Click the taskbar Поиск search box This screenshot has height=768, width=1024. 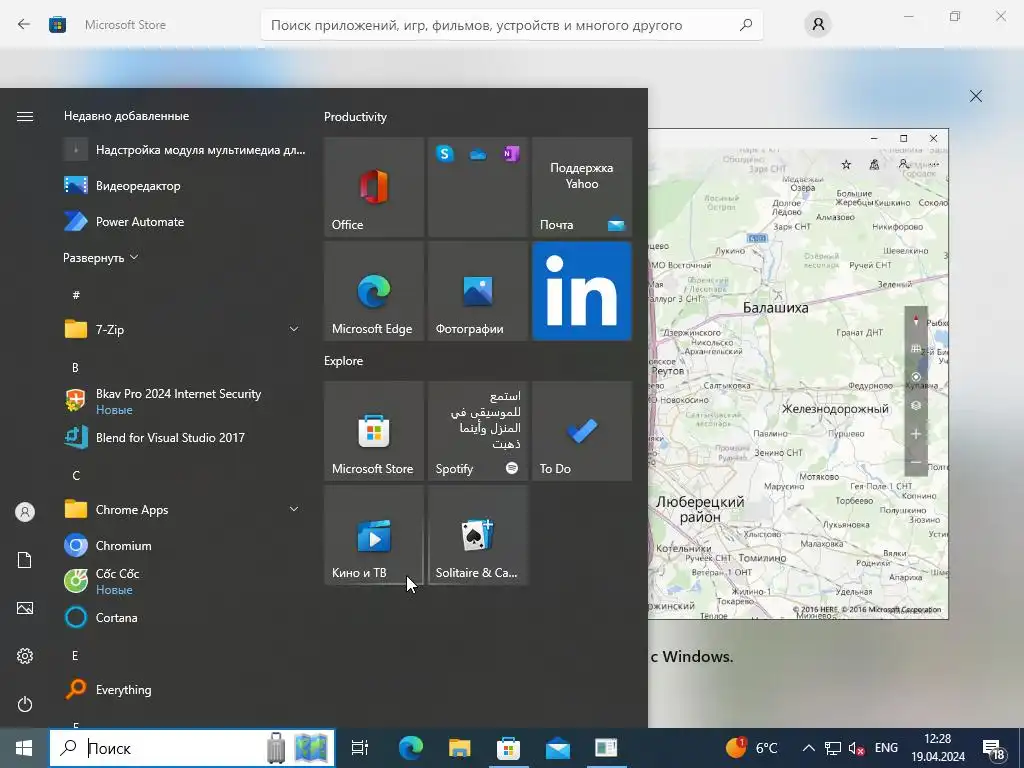(192, 748)
